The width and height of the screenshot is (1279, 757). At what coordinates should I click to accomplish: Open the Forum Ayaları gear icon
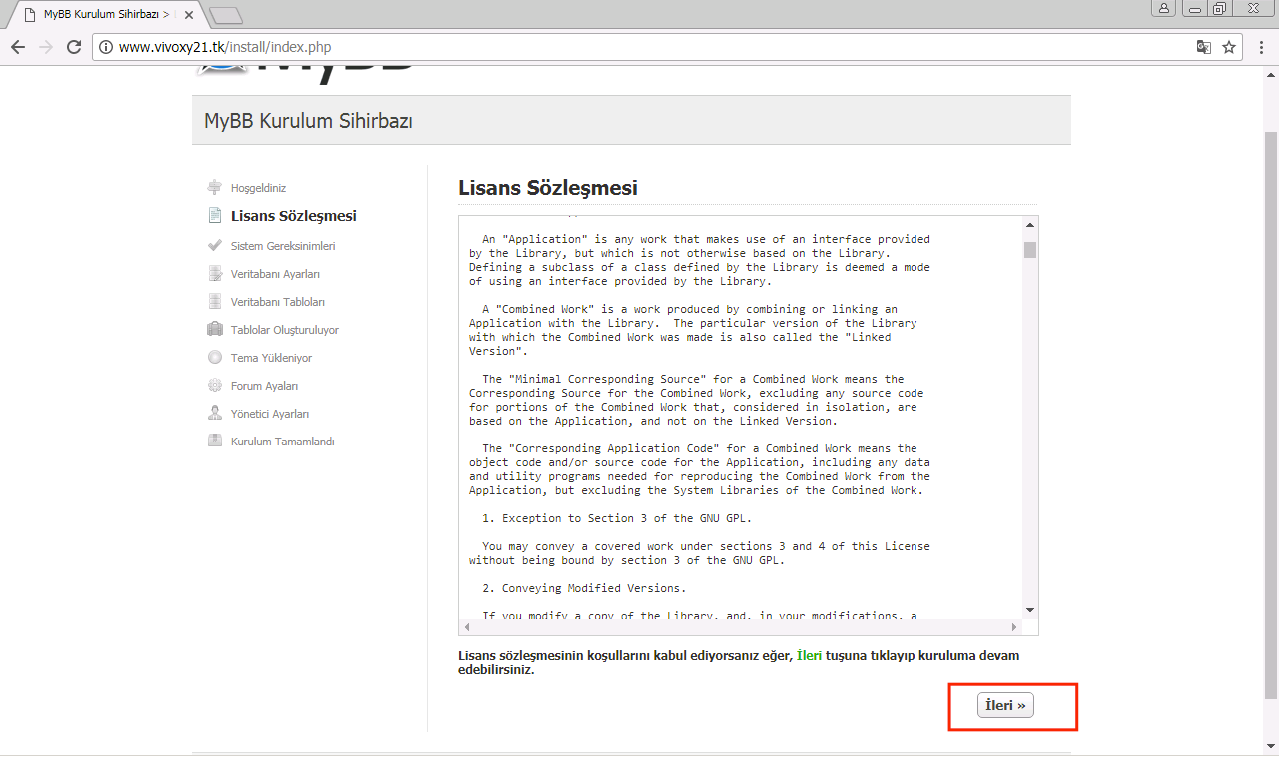pos(214,385)
